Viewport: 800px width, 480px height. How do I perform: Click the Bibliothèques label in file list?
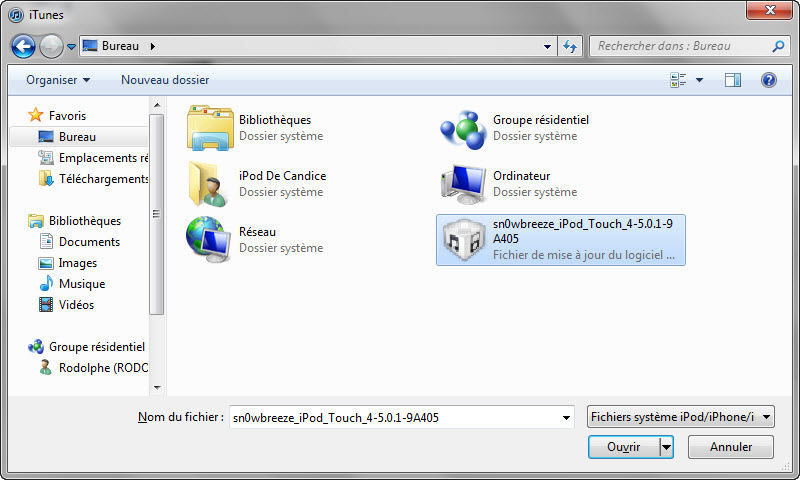pyautogui.click(x=275, y=120)
